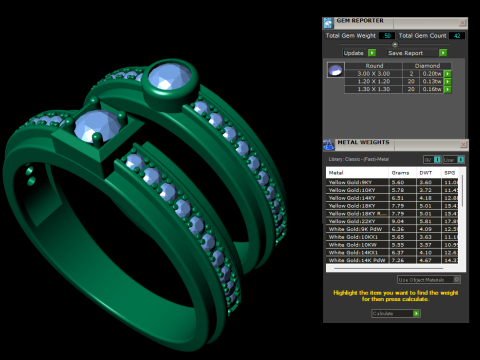The width and height of the screenshot is (480, 360).
Task: Click the Metal column header
Action: click(x=357, y=173)
